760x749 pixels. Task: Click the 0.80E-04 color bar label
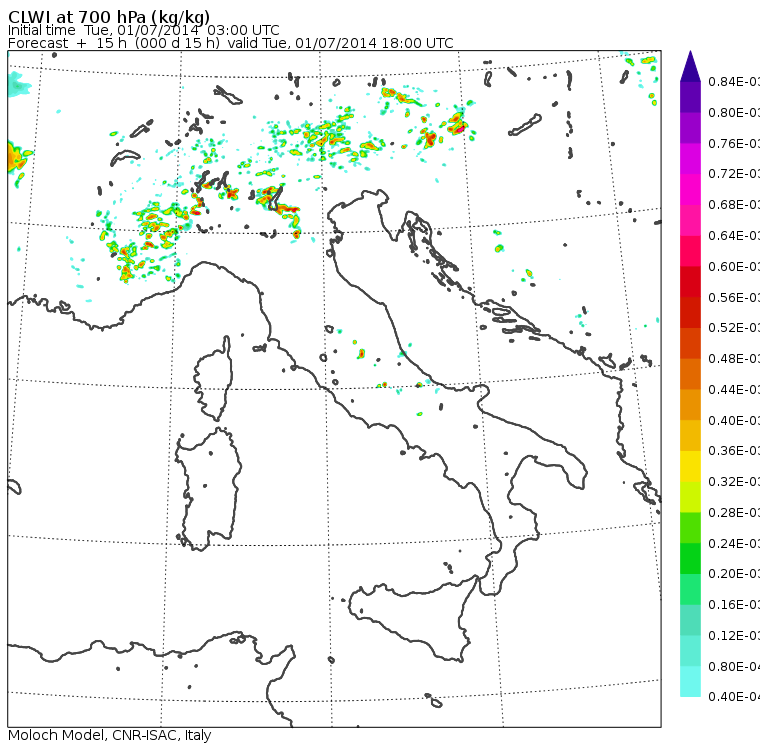733,667
